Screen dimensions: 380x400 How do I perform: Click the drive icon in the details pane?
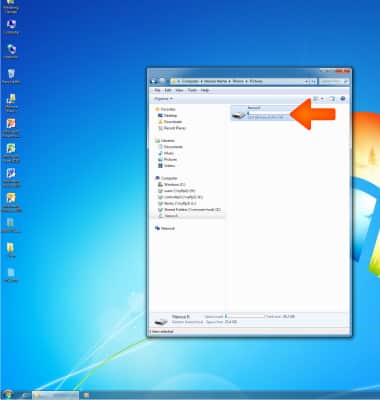[161, 322]
